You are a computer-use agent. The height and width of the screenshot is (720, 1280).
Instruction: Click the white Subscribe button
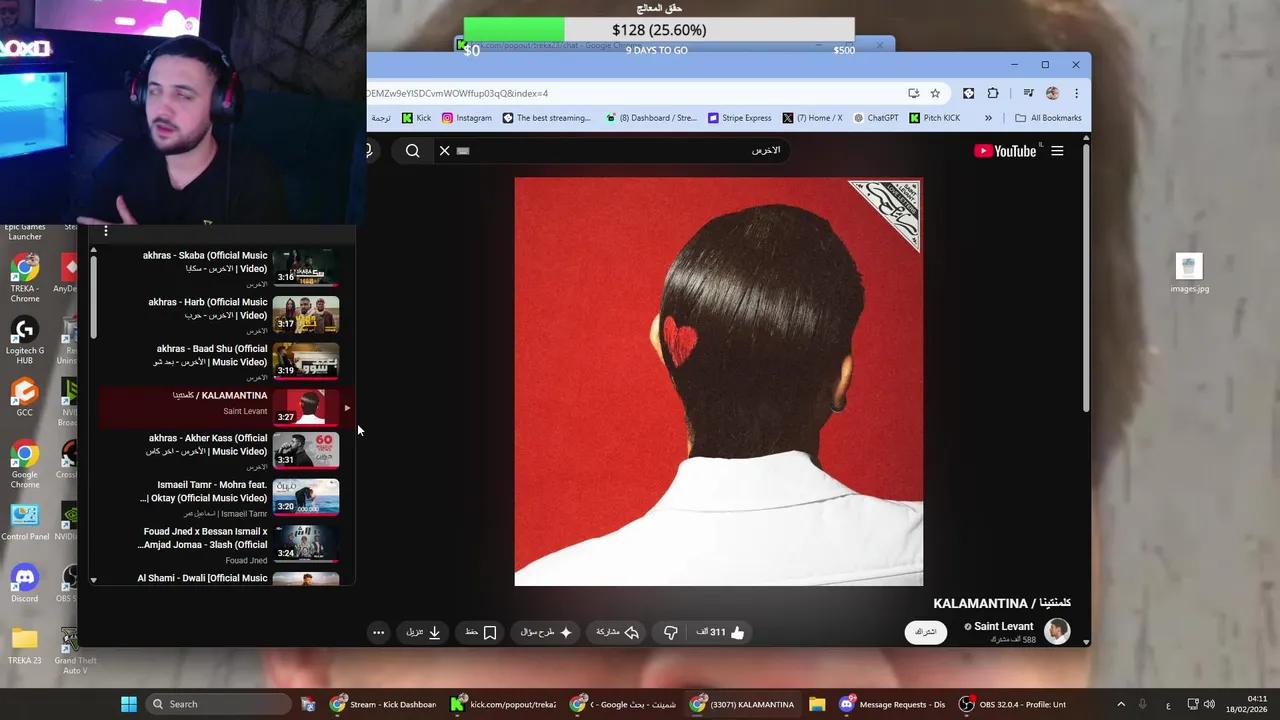[926, 632]
